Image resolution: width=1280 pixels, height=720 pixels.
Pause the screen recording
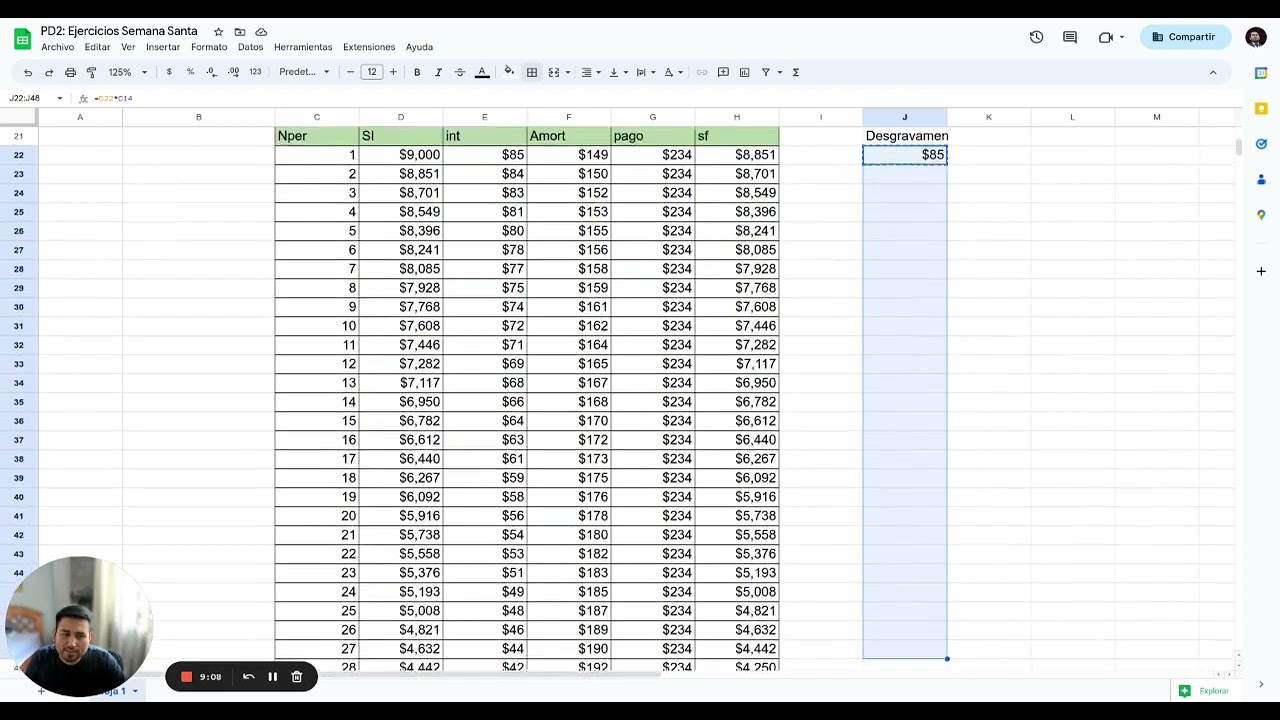[x=272, y=677]
